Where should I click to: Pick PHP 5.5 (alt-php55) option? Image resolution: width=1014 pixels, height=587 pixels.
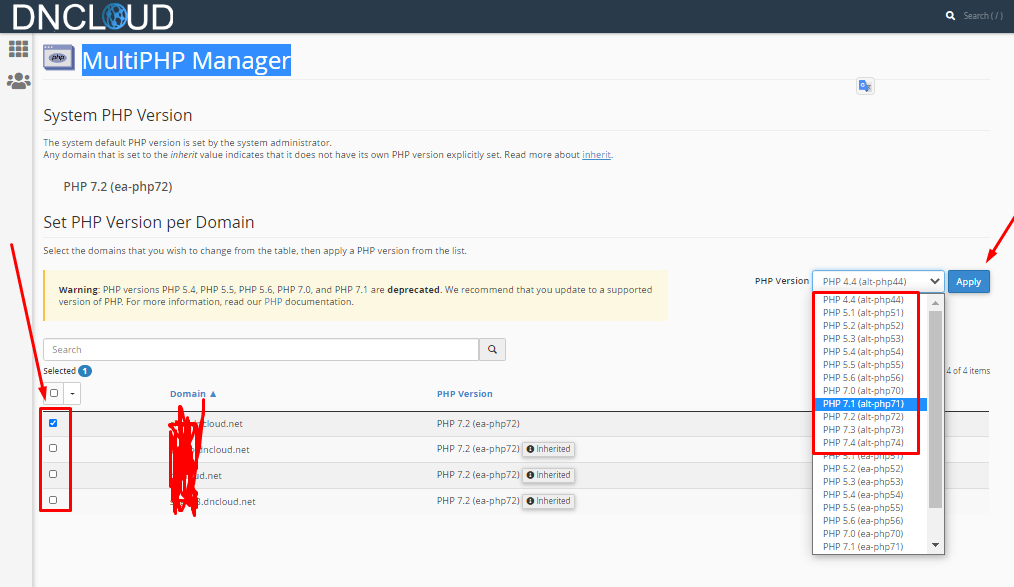[x=863, y=365]
